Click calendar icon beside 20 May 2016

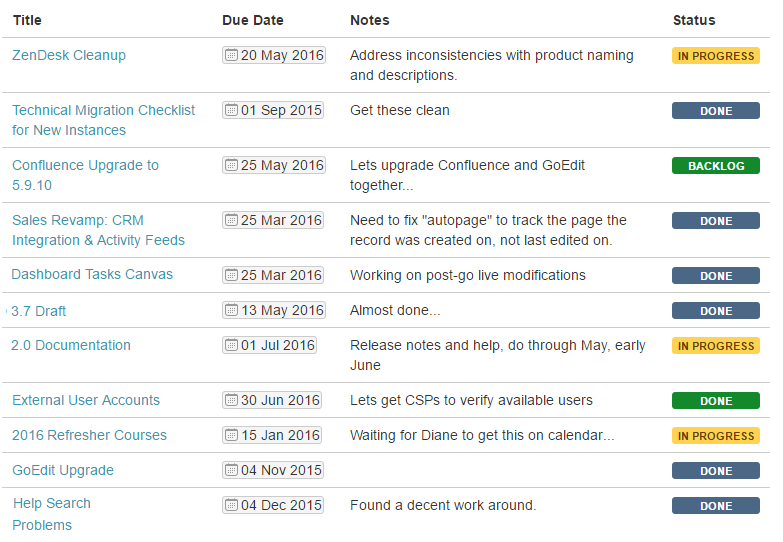tap(231, 55)
